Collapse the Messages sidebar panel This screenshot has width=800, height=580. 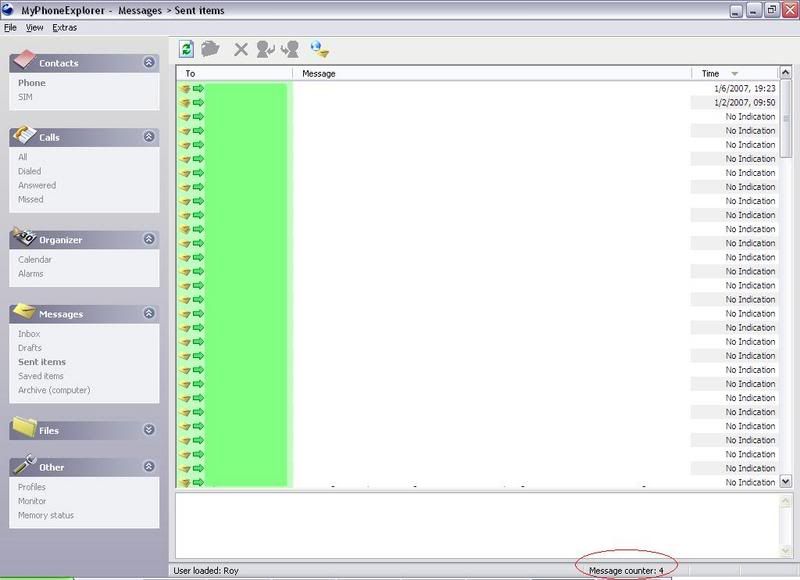coord(149,314)
